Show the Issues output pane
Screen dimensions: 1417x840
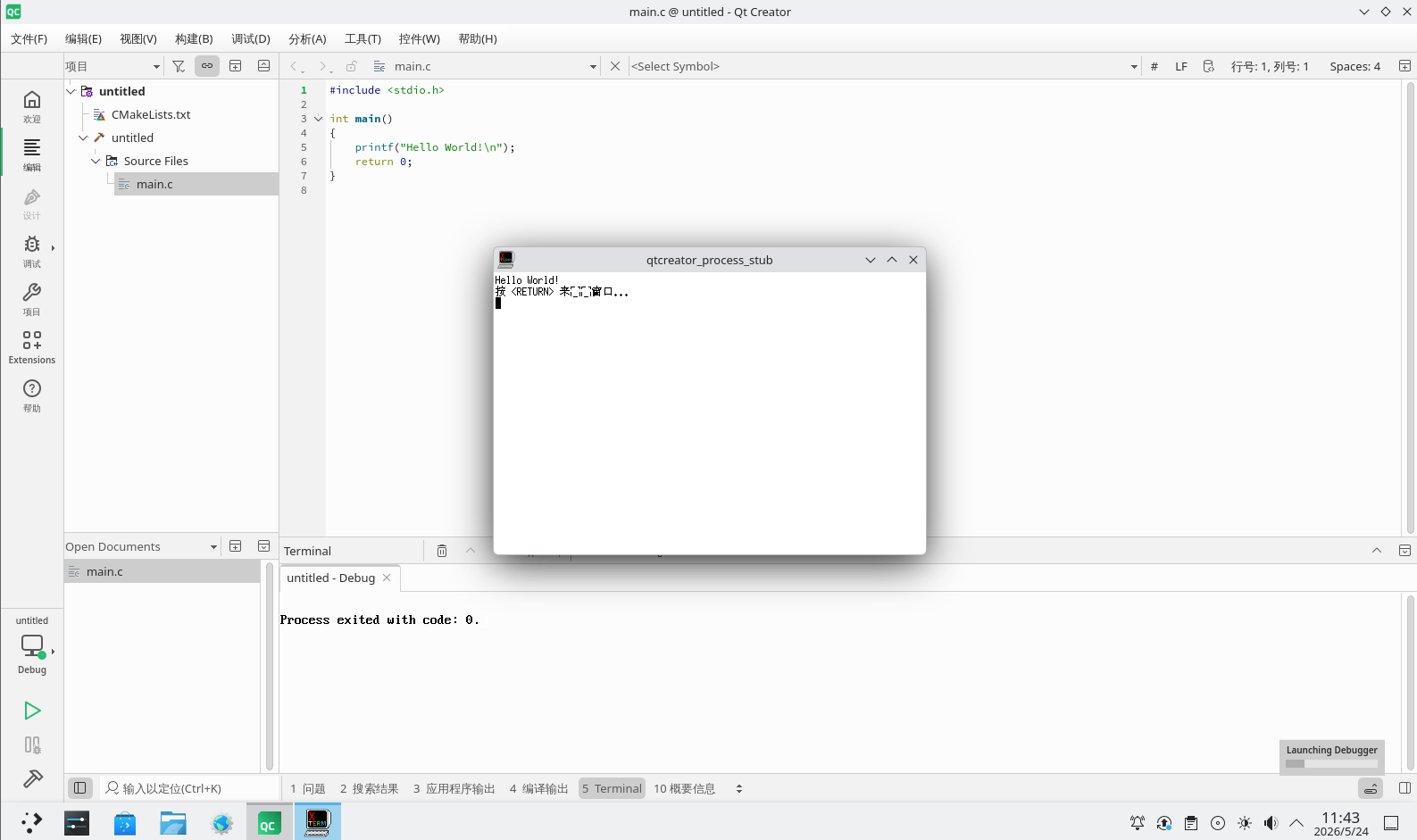(308, 788)
